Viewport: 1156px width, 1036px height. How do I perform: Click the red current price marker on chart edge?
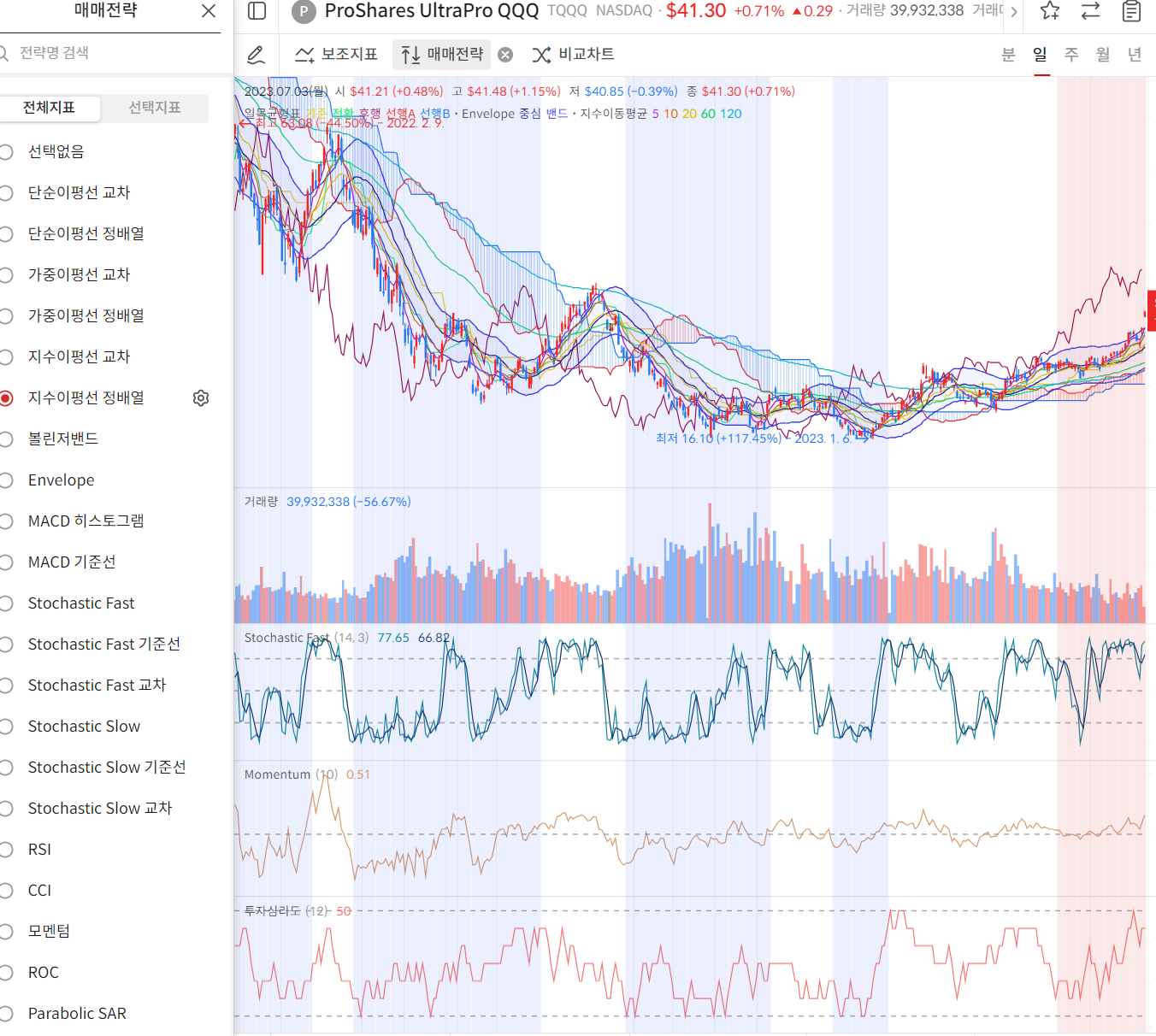[1152, 311]
